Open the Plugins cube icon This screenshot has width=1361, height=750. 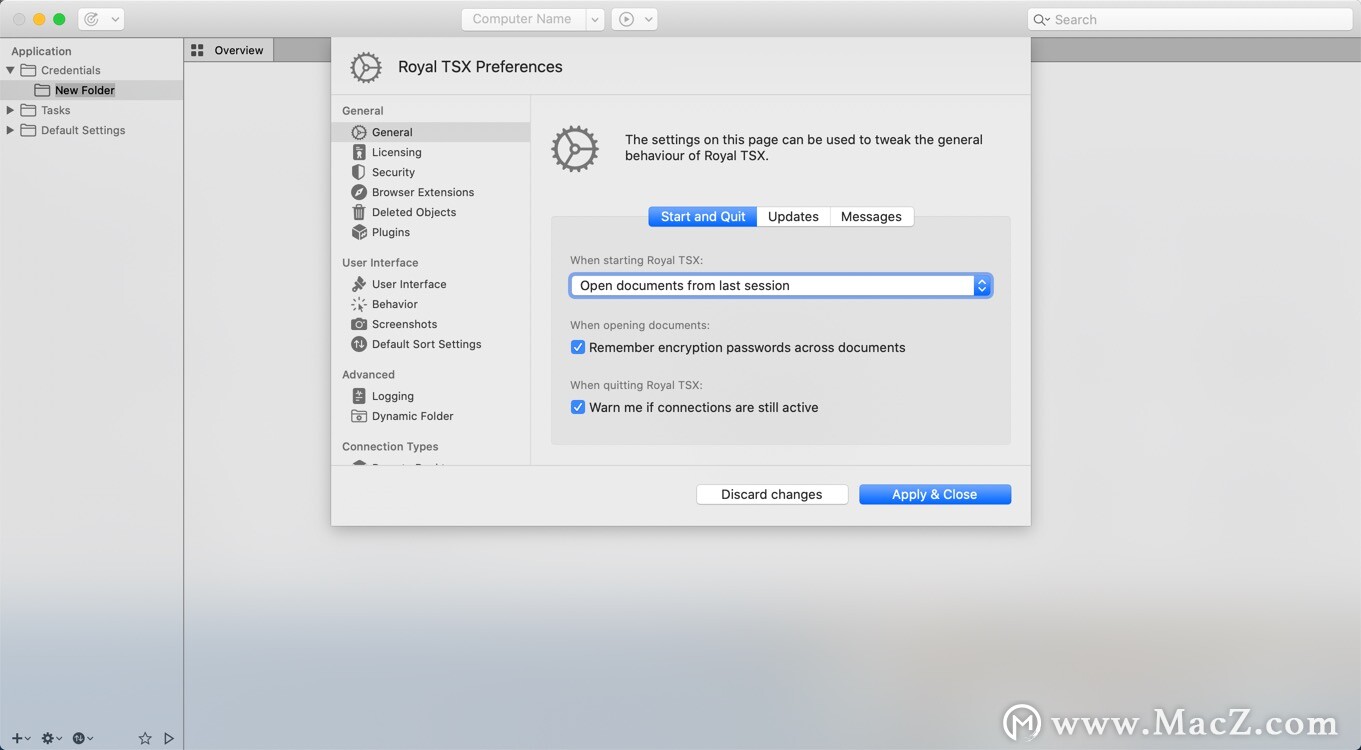359,232
